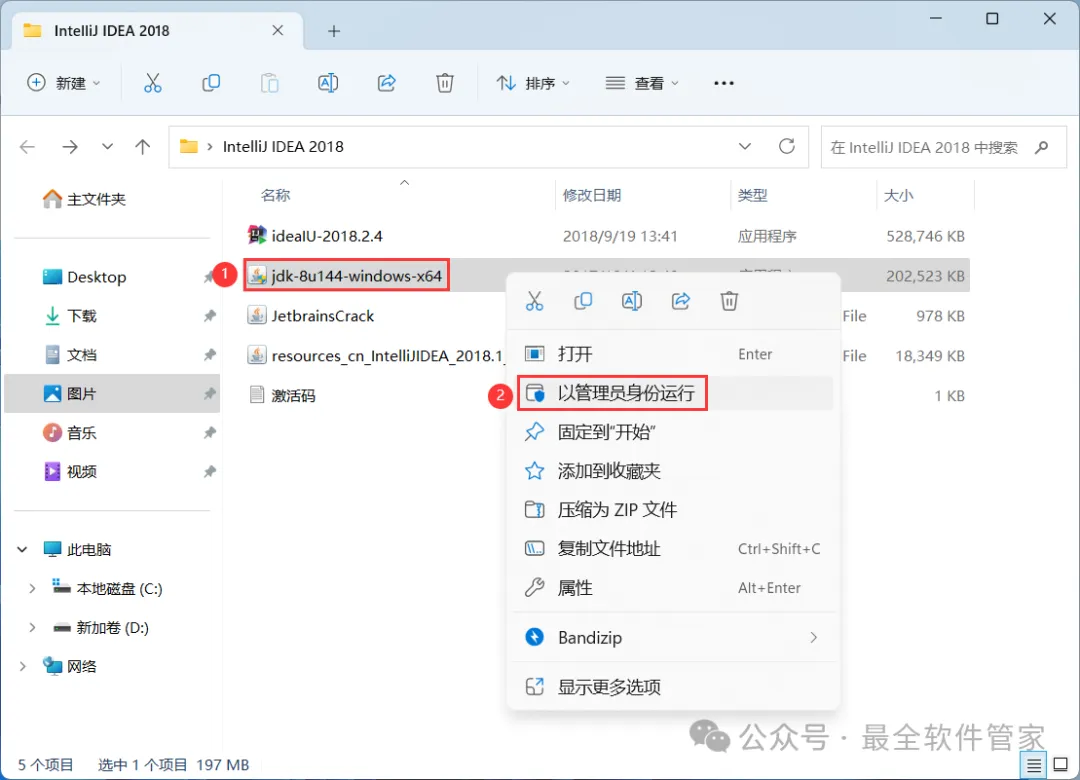This screenshot has width=1080, height=780.
Task: Expand the 网络 tree node
Action: pos(23,666)
